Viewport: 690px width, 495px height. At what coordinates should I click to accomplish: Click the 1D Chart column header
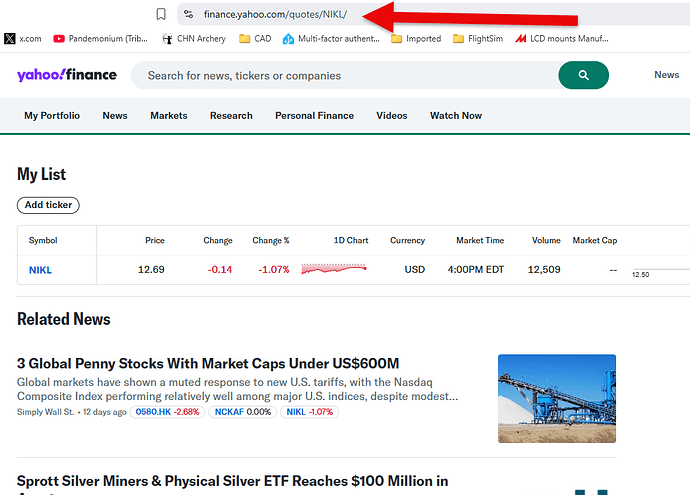pos(351,240)
